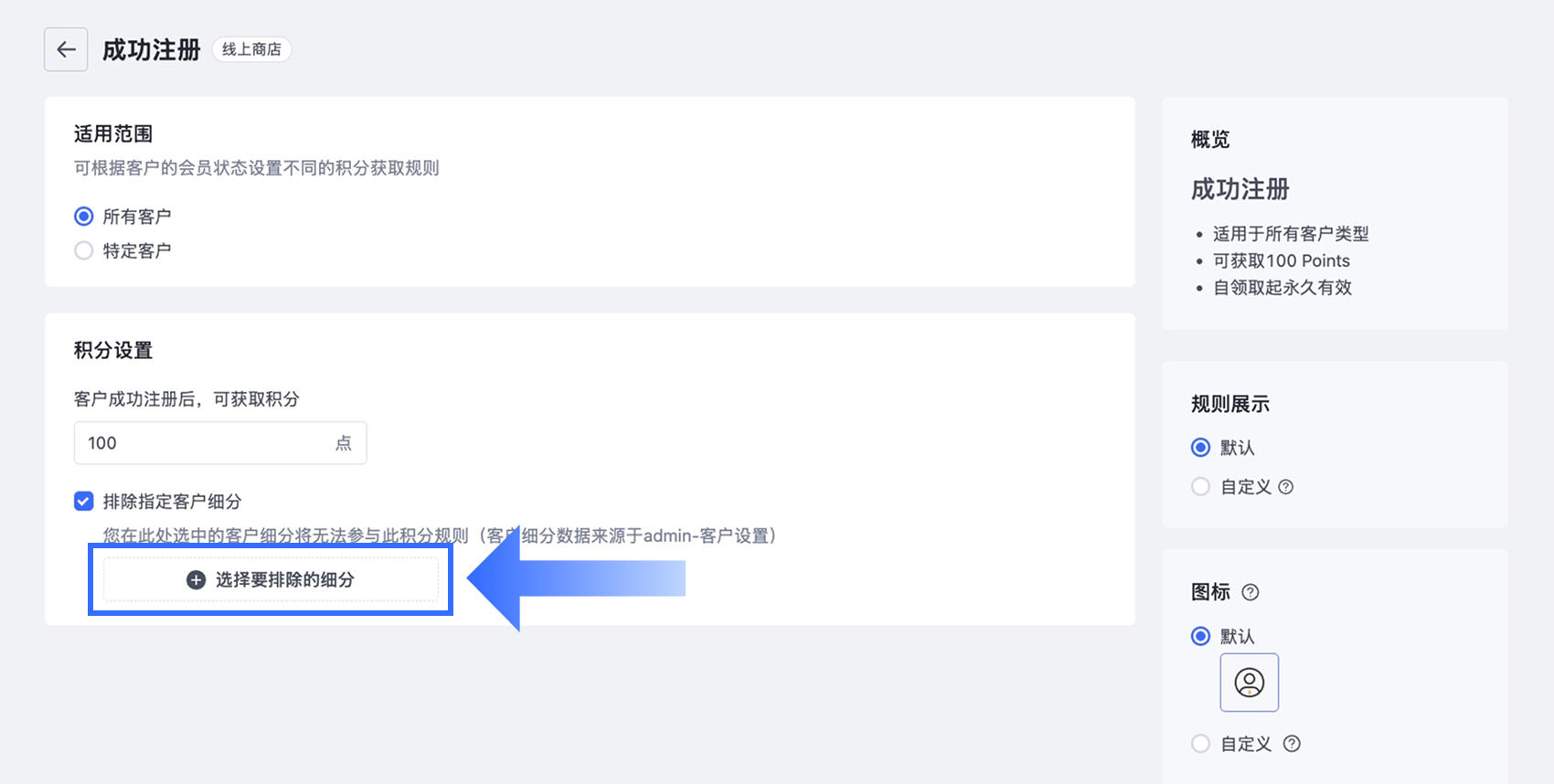The image size is (1554, 784).
Task: Click 选择要排除的细分 button
Action: click(271, 579)
